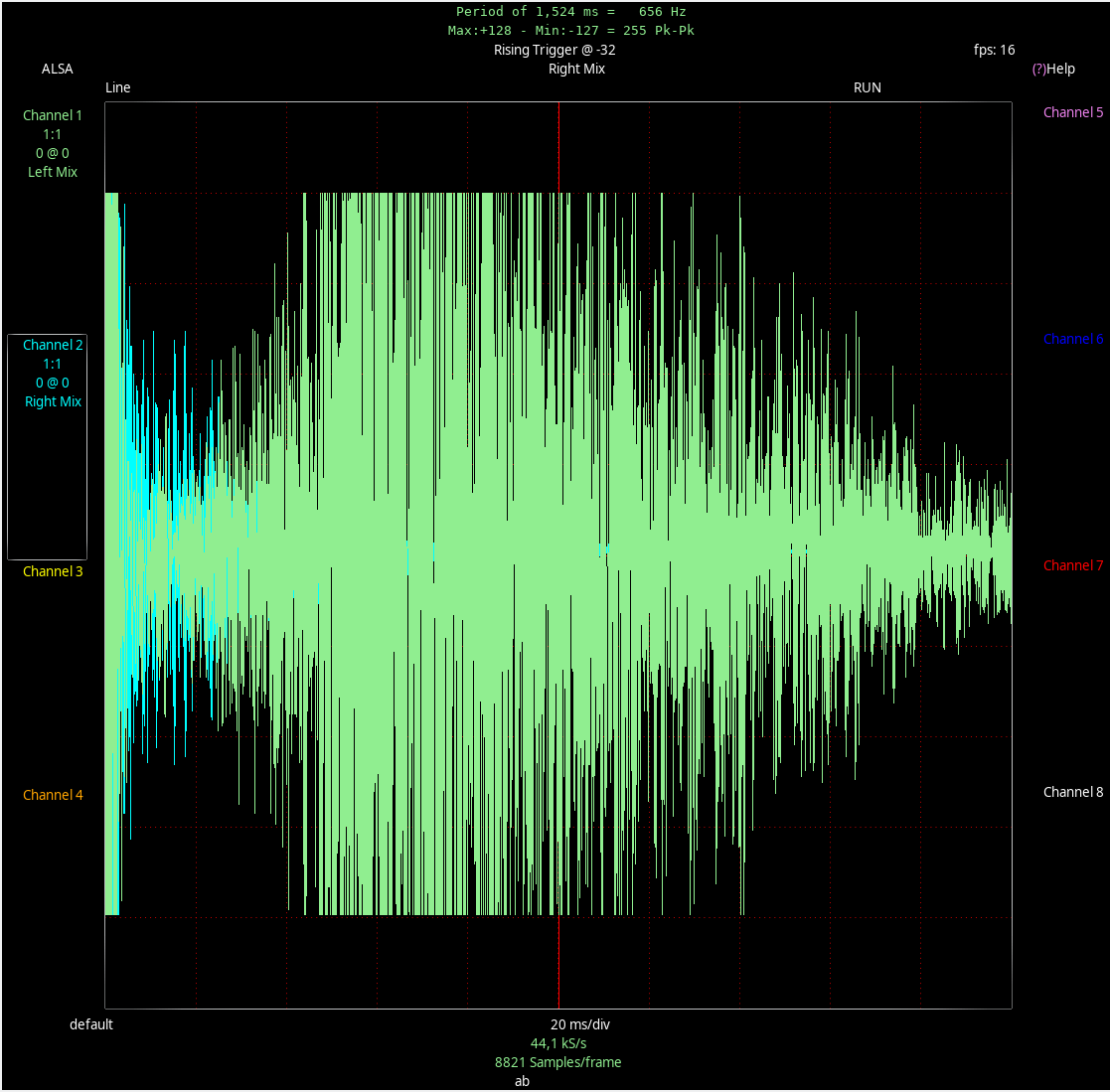
Task: Click the 44,1 kS/s sample rate
Action: (557, 1043)
